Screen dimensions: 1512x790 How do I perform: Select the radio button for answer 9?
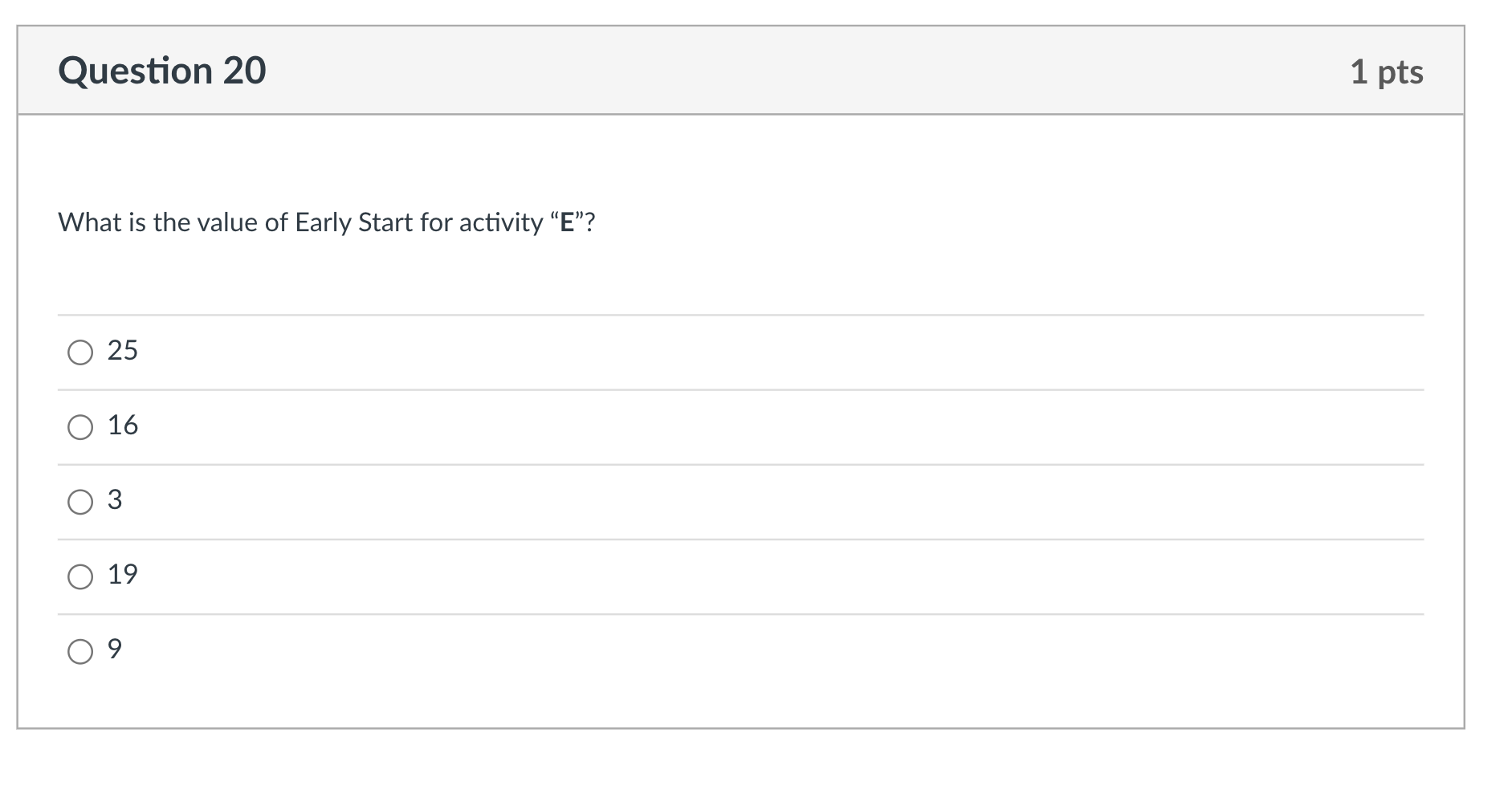80,651
